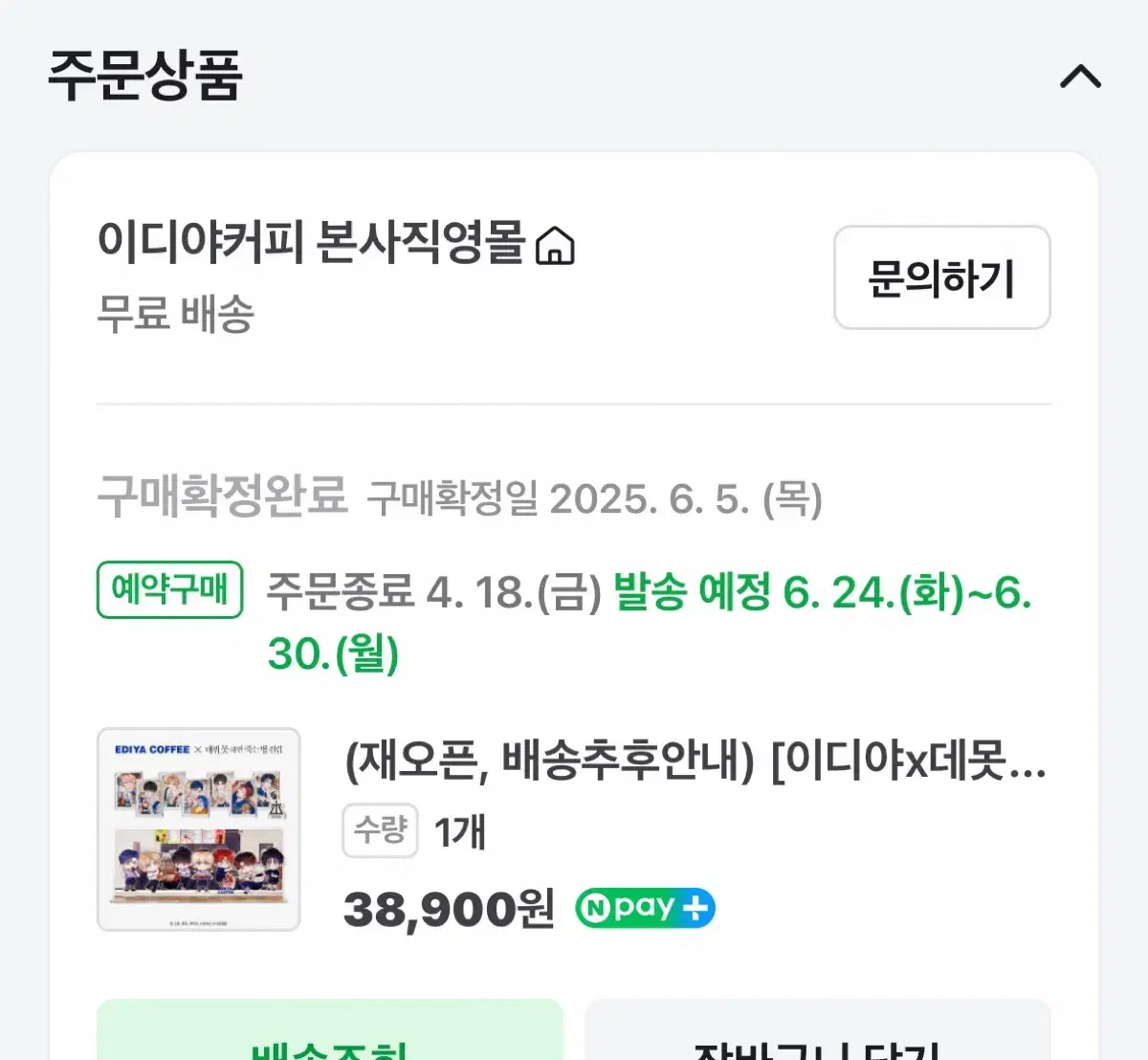Viewport: 1148px width, 1060px height.
Task: Tap the 구매확정완료 order status
Action: pyautogui.click(x=222, y=497)
